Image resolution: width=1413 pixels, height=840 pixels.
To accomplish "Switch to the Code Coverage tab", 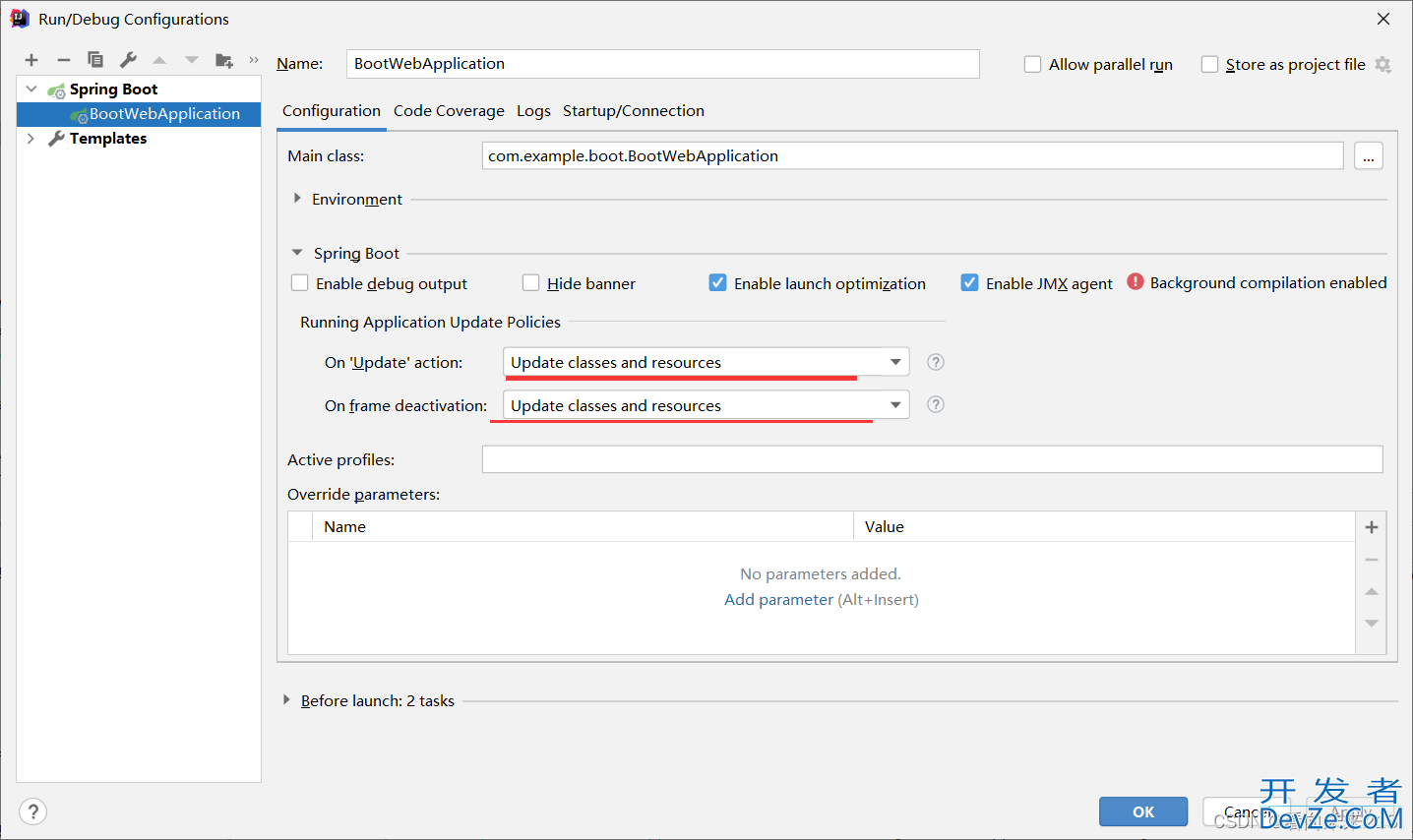I will (449, 111).
